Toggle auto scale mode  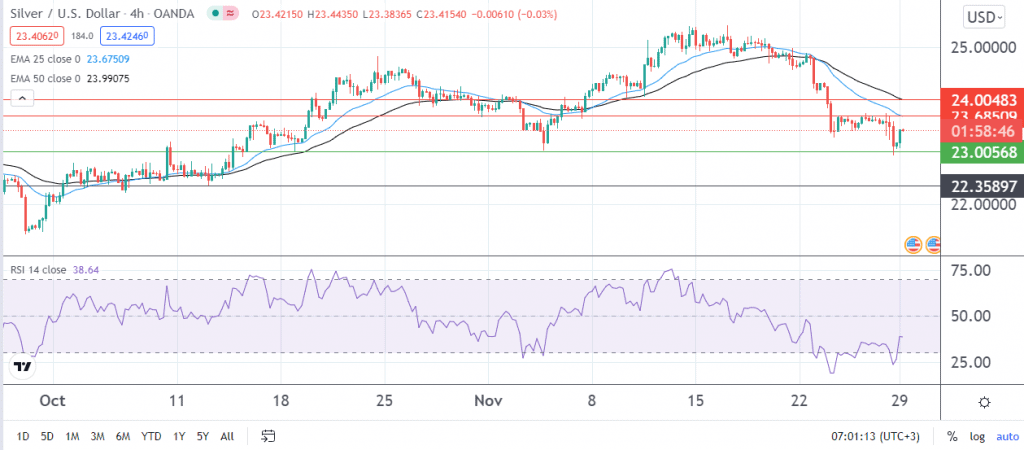(1006, 436)
